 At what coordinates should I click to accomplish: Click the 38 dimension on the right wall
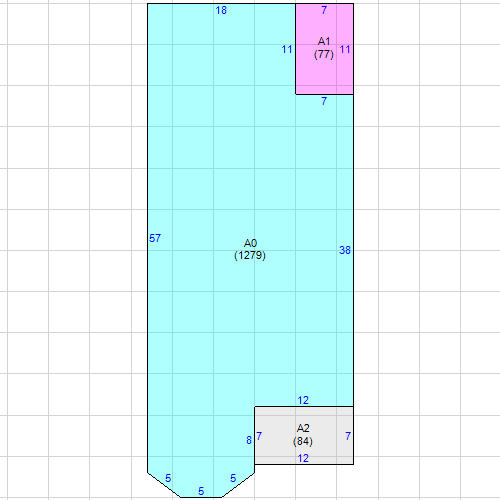[x=345, y=250]
